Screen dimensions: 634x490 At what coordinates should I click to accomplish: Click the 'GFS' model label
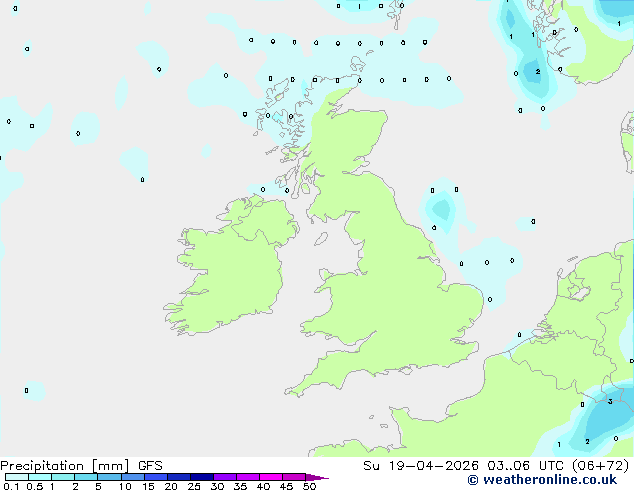coord(150,465)
